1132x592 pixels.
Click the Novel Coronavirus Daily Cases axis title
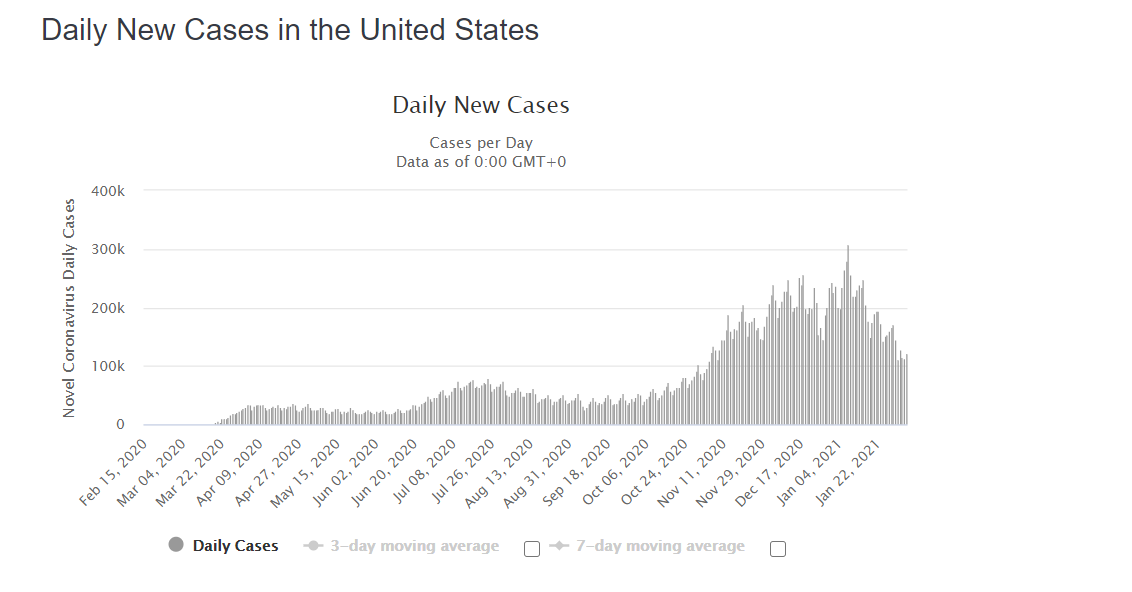coord(69,308)
